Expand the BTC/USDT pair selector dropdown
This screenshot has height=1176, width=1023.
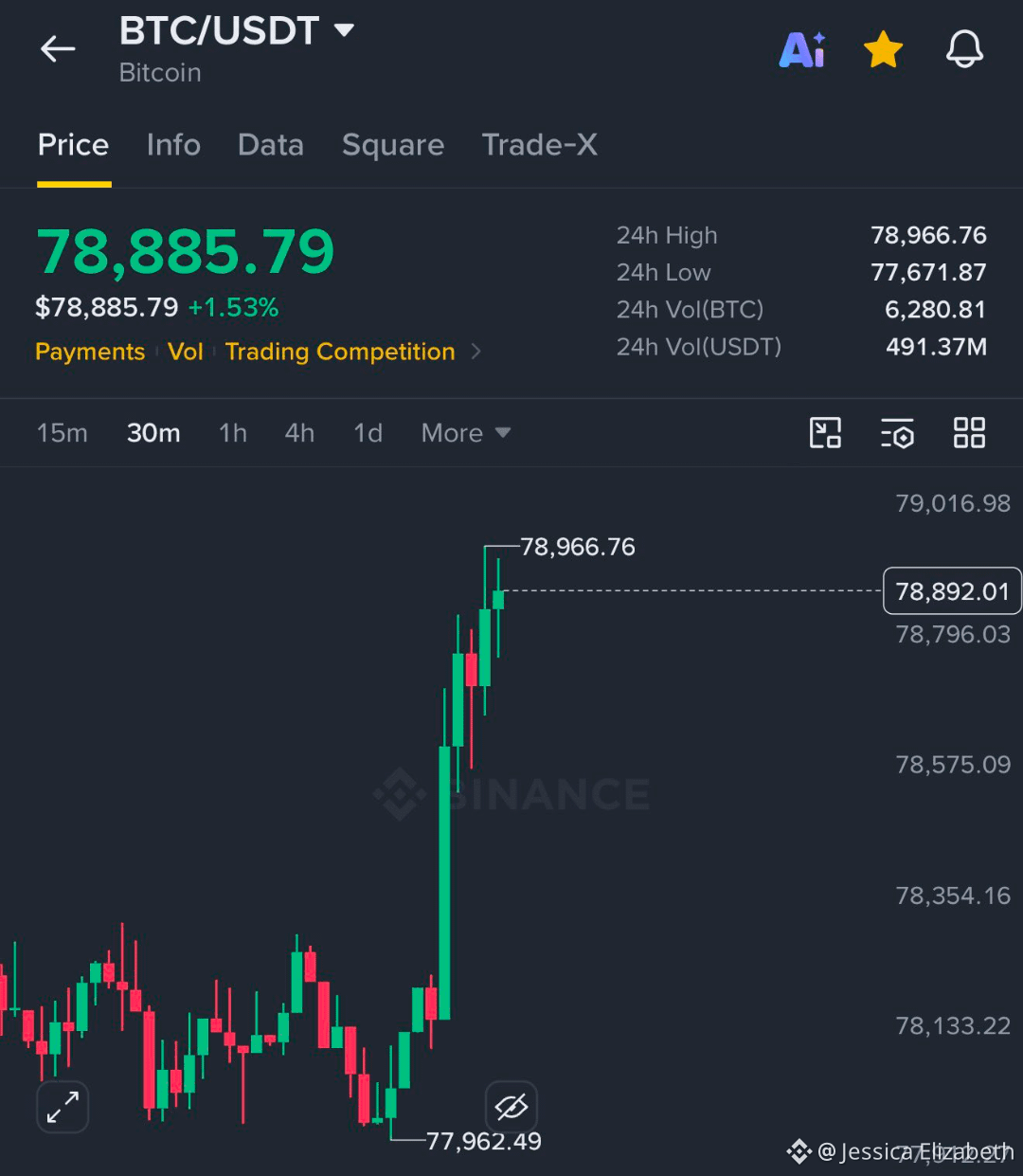[x=345, y=30]
